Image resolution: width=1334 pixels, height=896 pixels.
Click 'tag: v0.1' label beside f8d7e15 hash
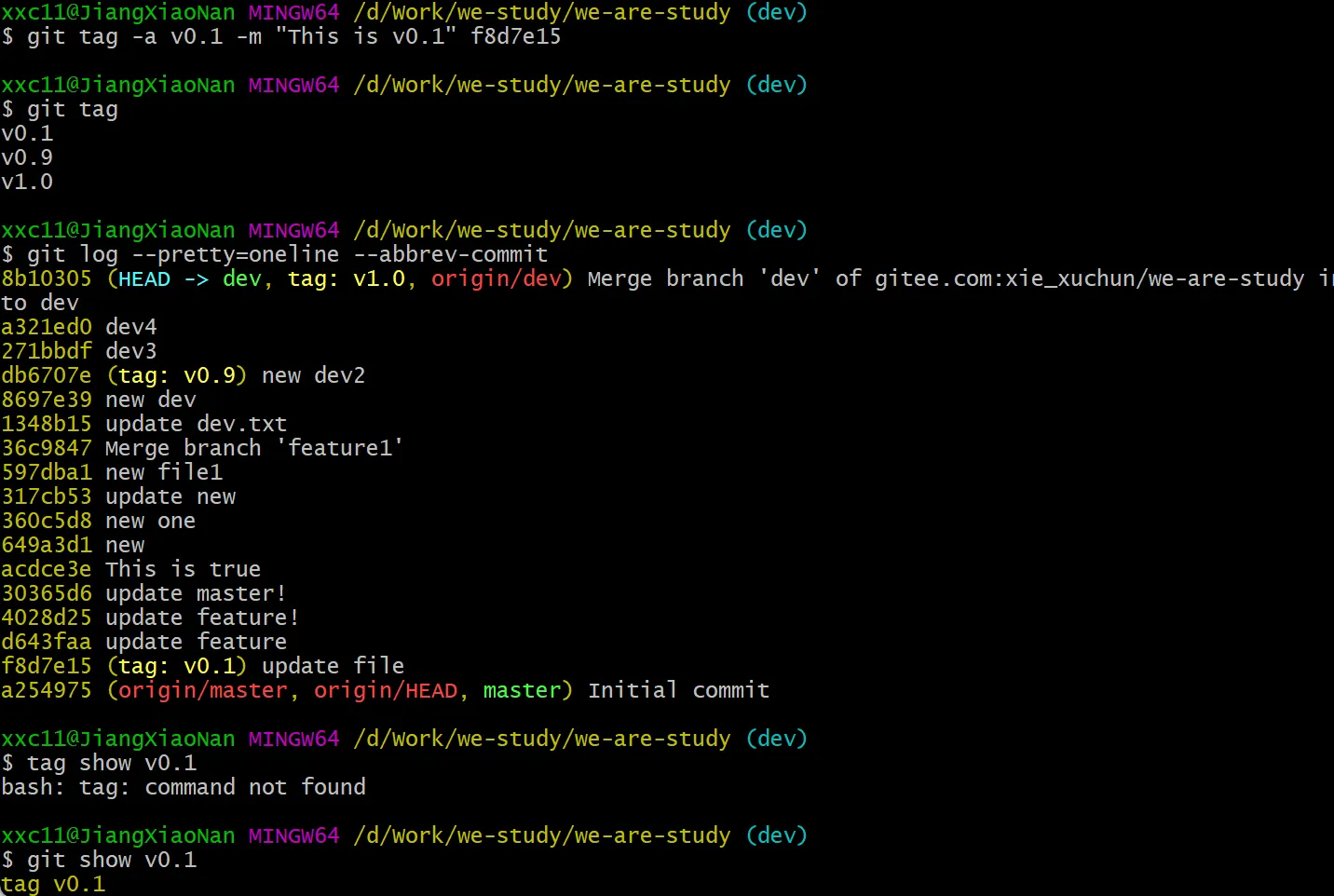[177, 666]
